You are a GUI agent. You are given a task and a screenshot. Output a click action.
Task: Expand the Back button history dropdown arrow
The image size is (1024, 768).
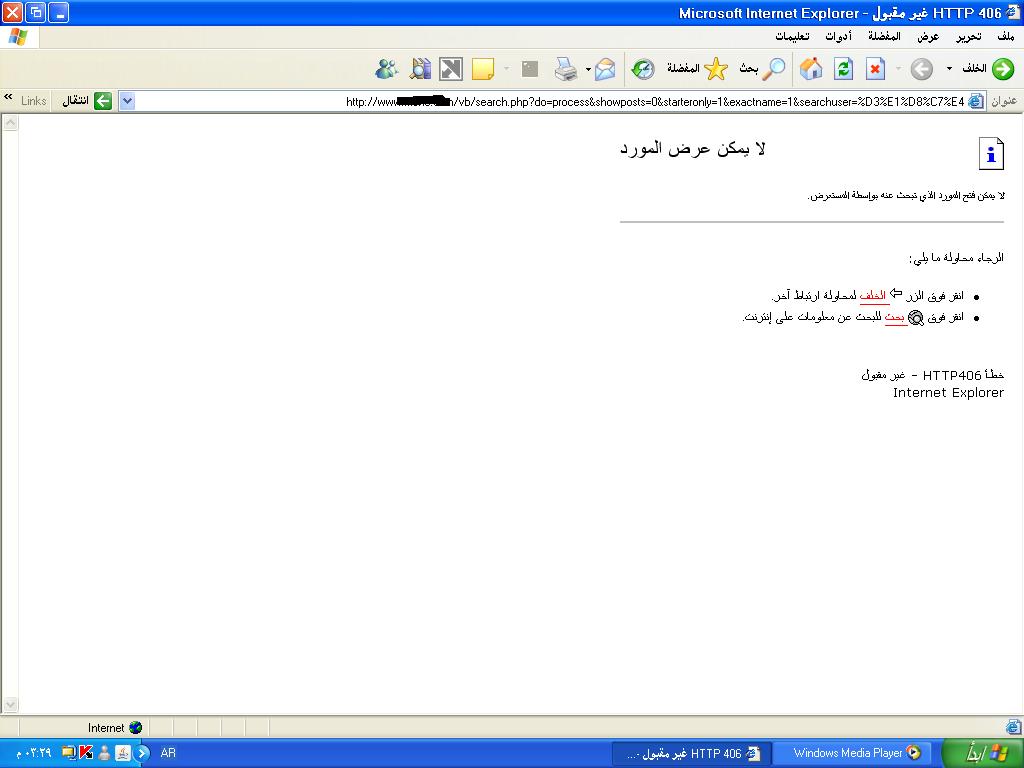coord(949,69)
